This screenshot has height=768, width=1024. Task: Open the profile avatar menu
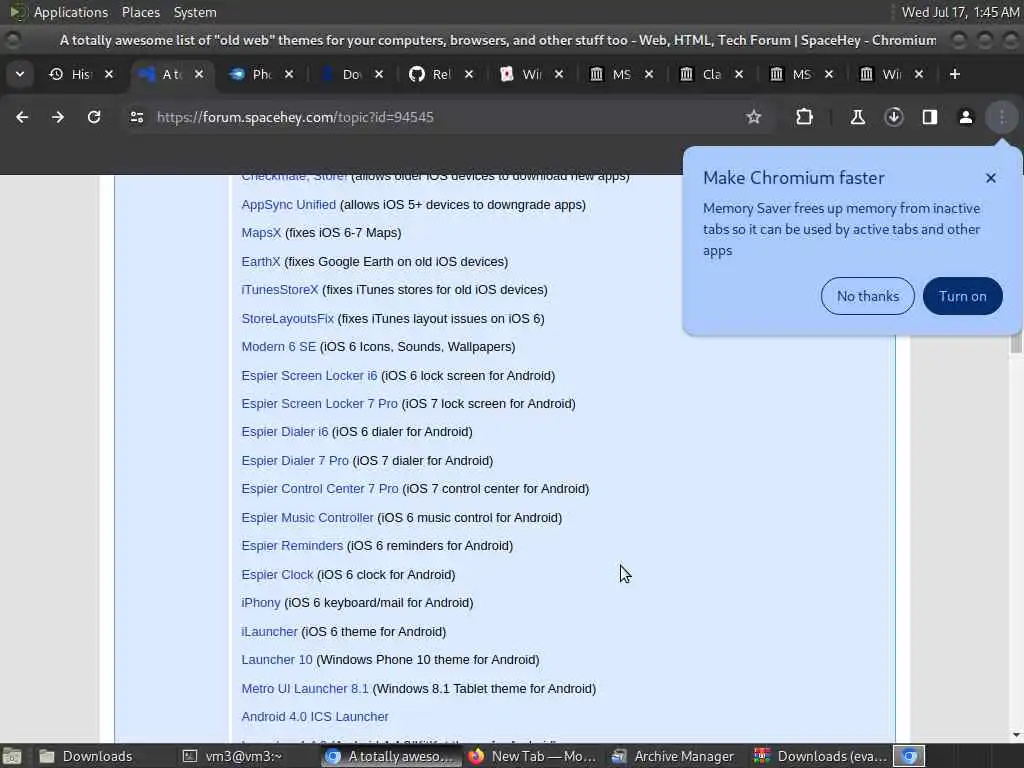coord(965,117)
